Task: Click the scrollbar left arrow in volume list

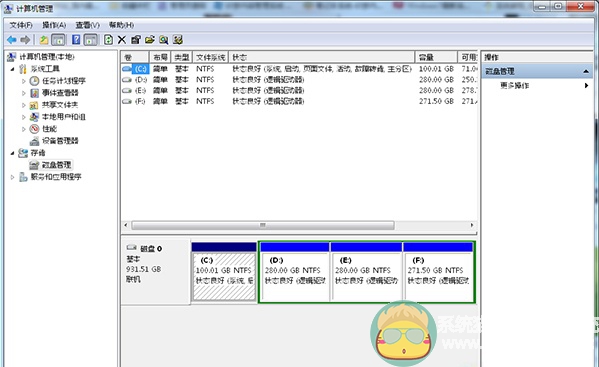Action: tap(126, 225)
